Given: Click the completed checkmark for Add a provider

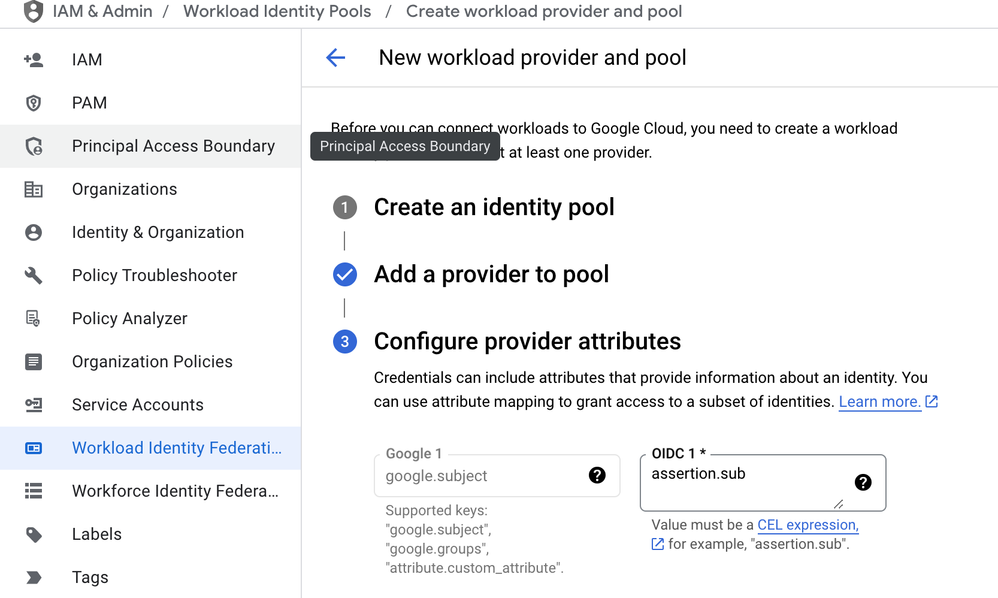Looking at the screenshot, I should click(x=345, y=275).
